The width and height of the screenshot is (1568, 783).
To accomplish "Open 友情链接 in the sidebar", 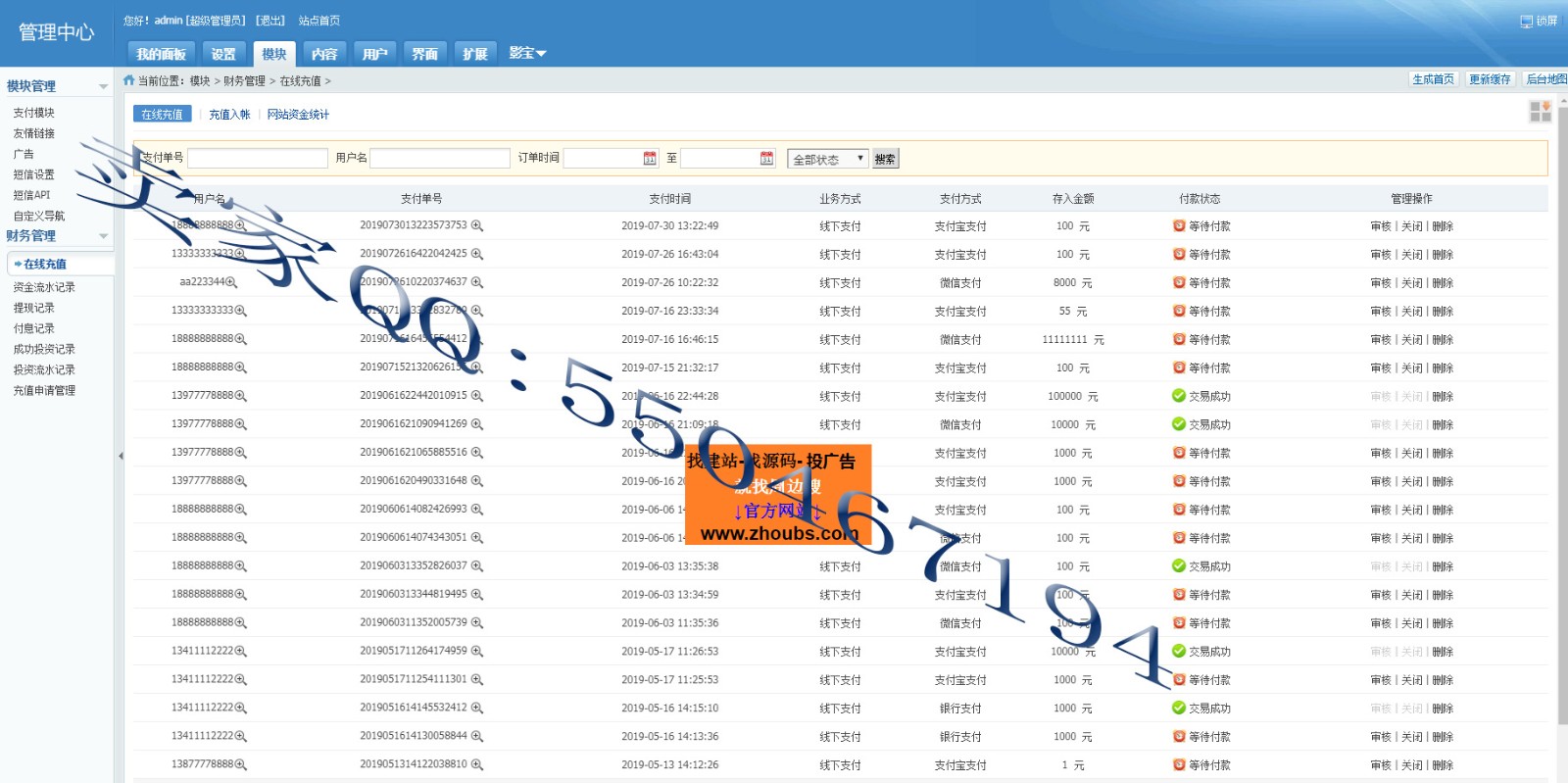I will tap(34, 133).
